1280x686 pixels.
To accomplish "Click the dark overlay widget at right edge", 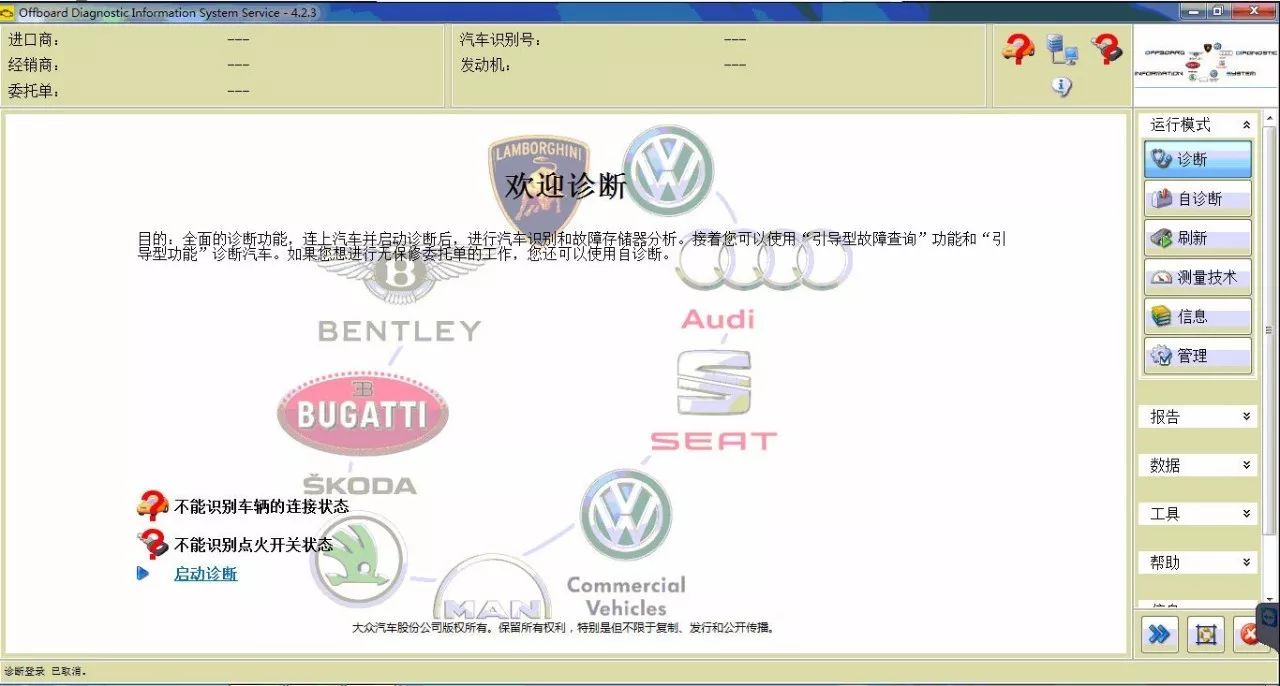I will [1269, 627].
